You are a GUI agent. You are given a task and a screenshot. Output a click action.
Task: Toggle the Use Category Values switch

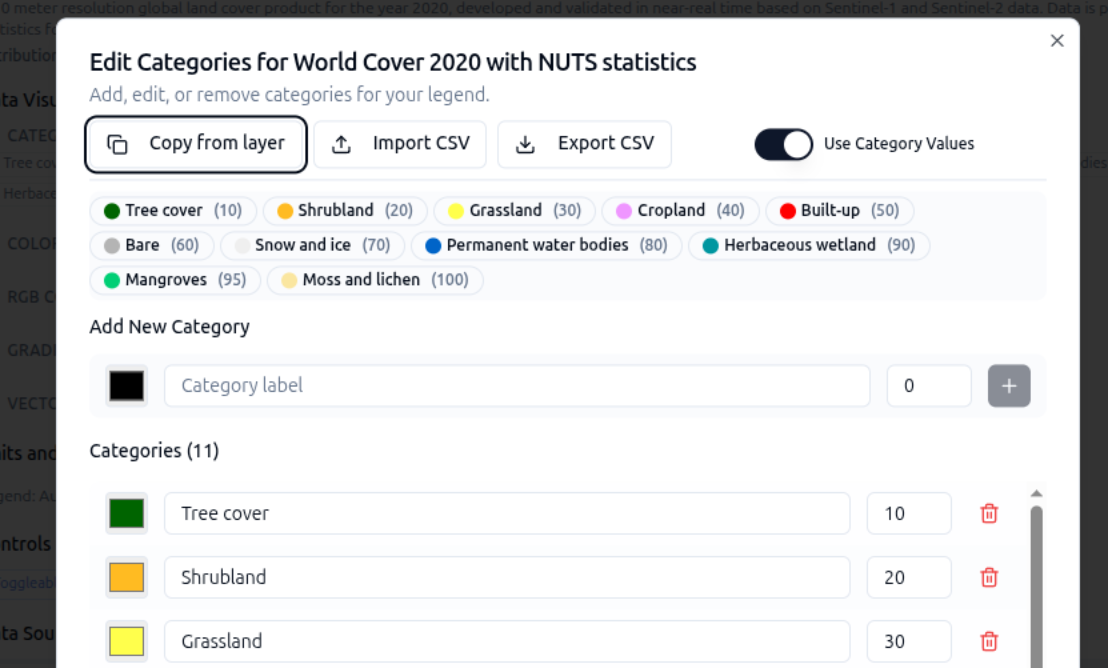point(784,144)
